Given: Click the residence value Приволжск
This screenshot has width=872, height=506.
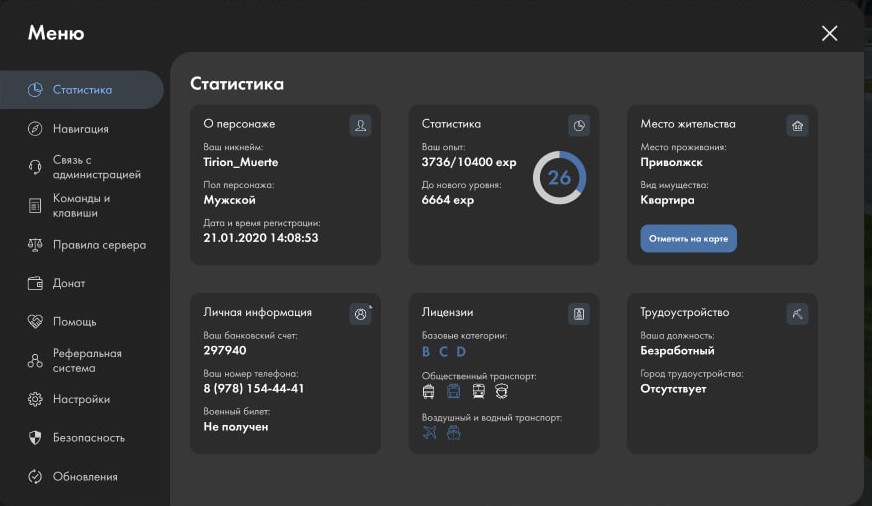Looking at the screenshot, I should coord(671,162).
